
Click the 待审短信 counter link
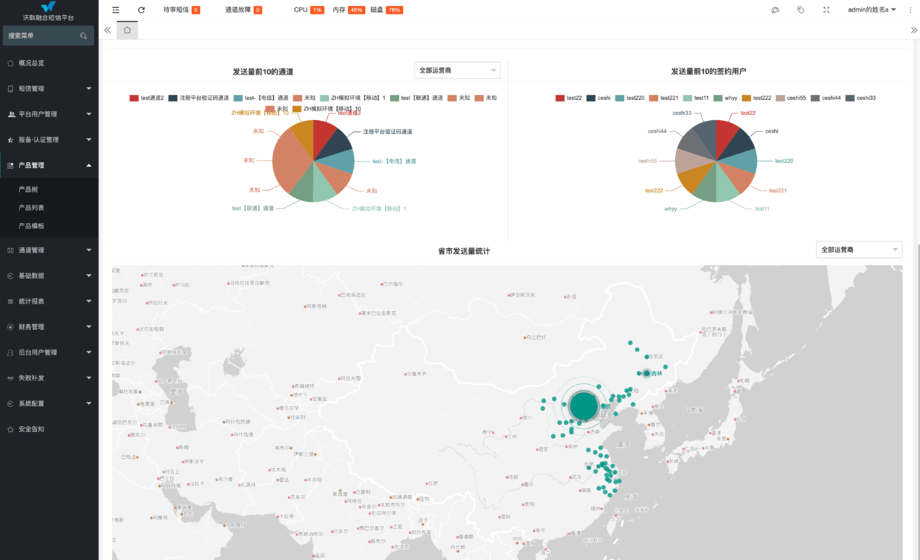pyautogui.click(x=181, y=10)
